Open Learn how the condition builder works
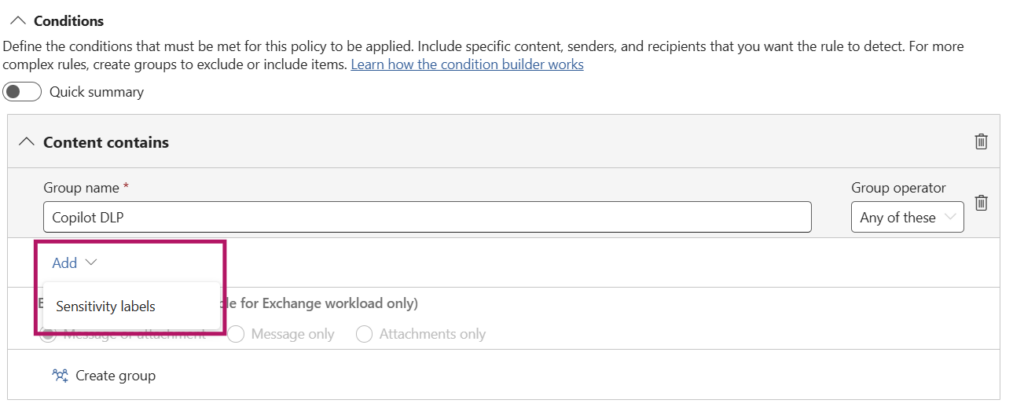The width and height of the screenshot is (1024, 411). point(467,64)
